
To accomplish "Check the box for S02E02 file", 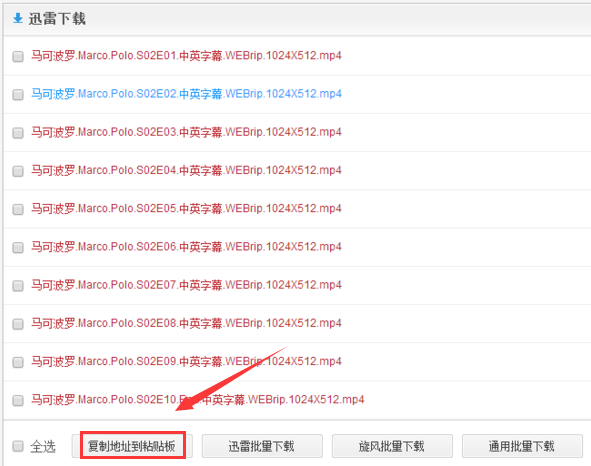I will pyautogui.click(x=18, y=95).
